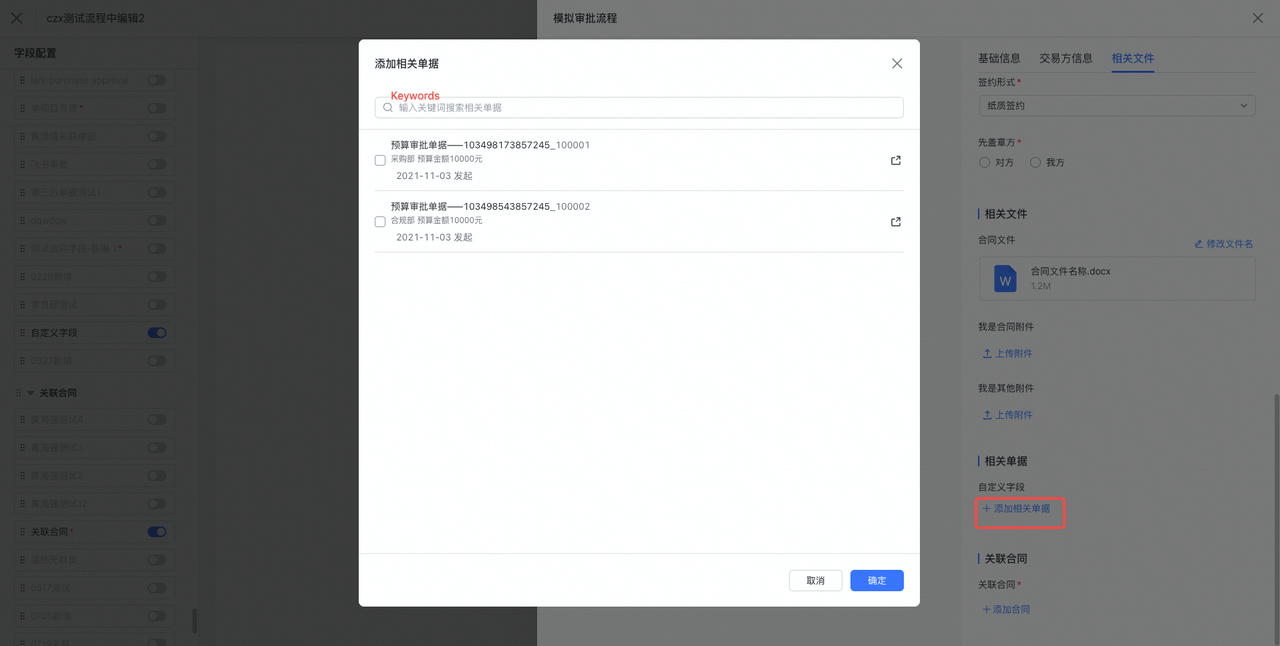Toggle the 自定义字段 switch off

(157, 333)
